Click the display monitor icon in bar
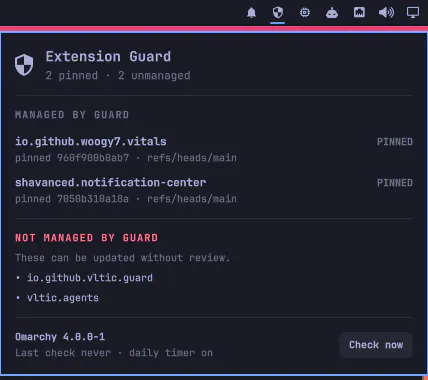Viewport: 428px width, 380px height. coord(413,13)
